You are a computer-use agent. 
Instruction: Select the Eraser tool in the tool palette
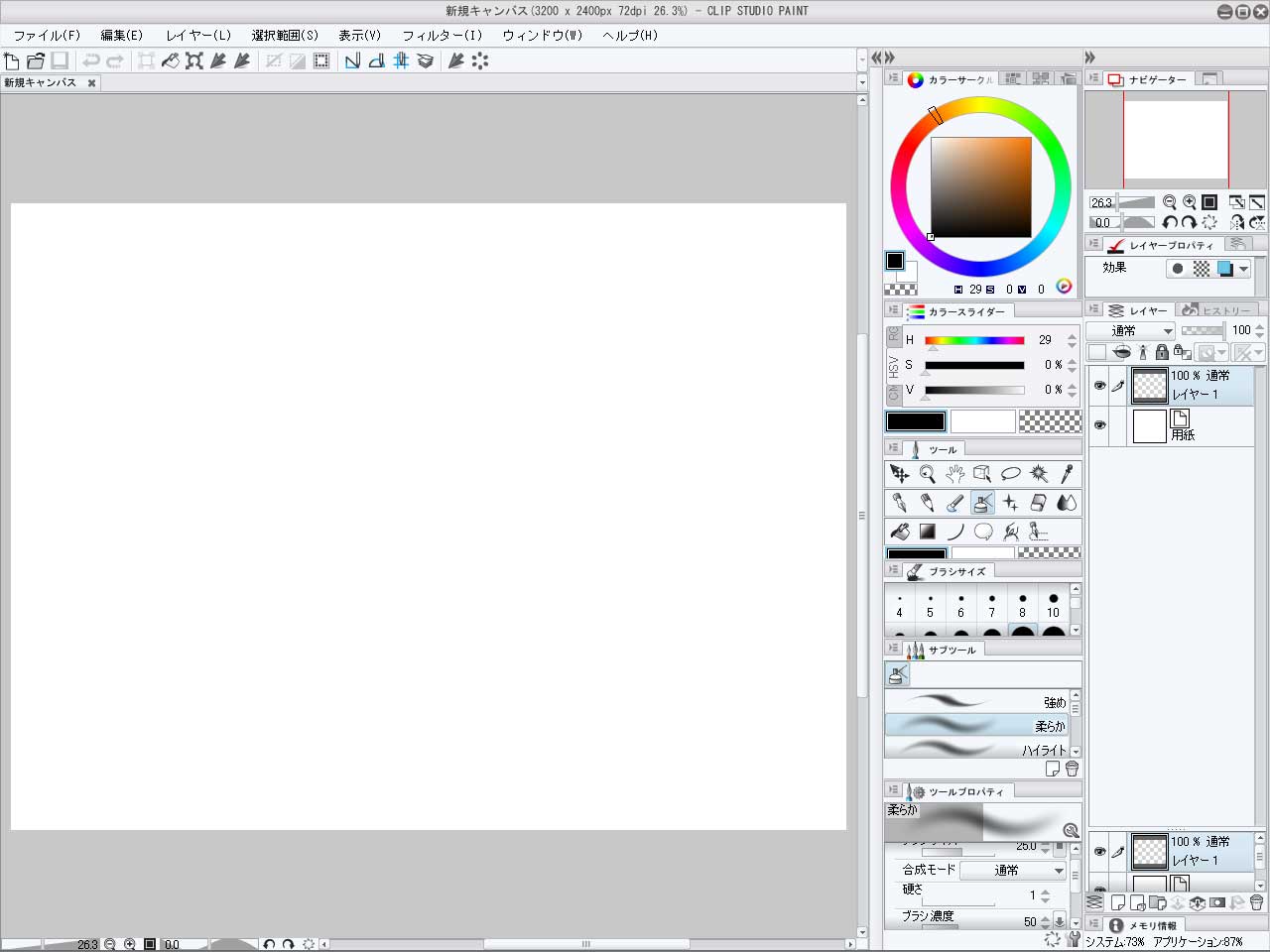coord(1039,503)
